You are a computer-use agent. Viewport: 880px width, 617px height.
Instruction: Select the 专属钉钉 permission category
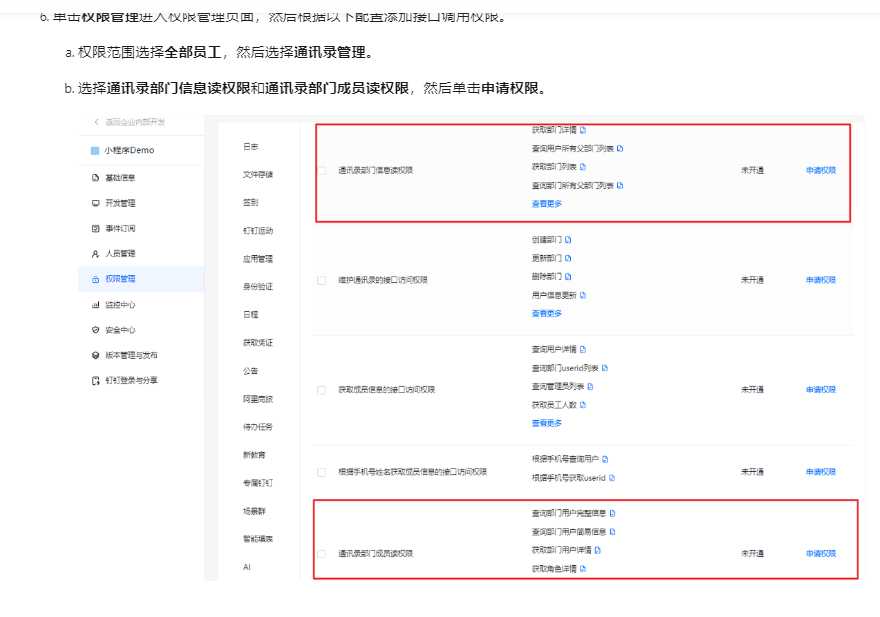pyautogui.click(x=258, y=483)
